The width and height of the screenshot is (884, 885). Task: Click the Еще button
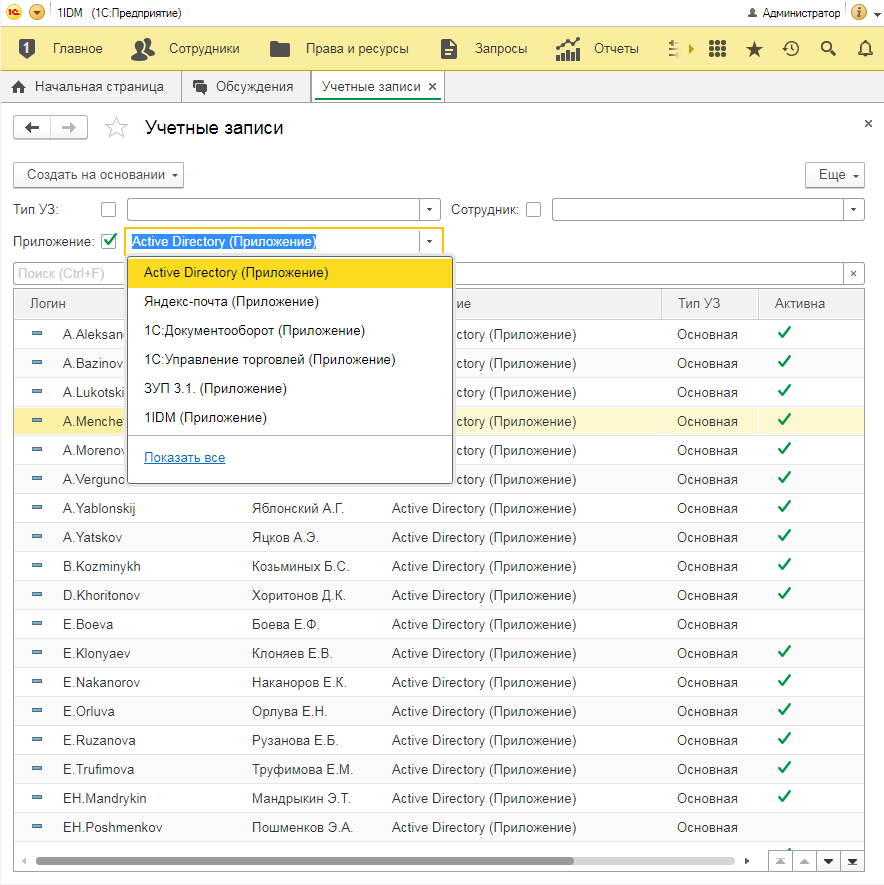pyautogui.click(x=835, y=175)
